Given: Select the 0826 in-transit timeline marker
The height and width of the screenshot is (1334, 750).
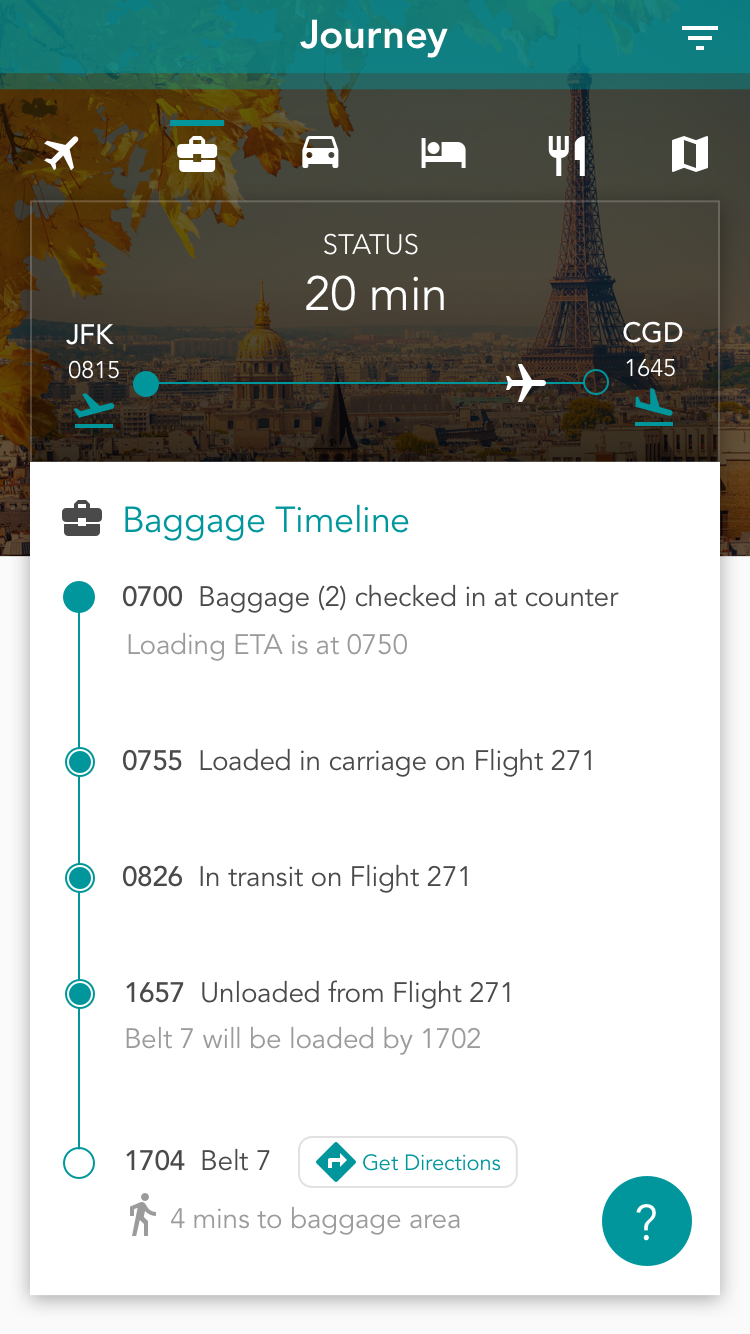Looking at the screenshot, I should point(79,878).
